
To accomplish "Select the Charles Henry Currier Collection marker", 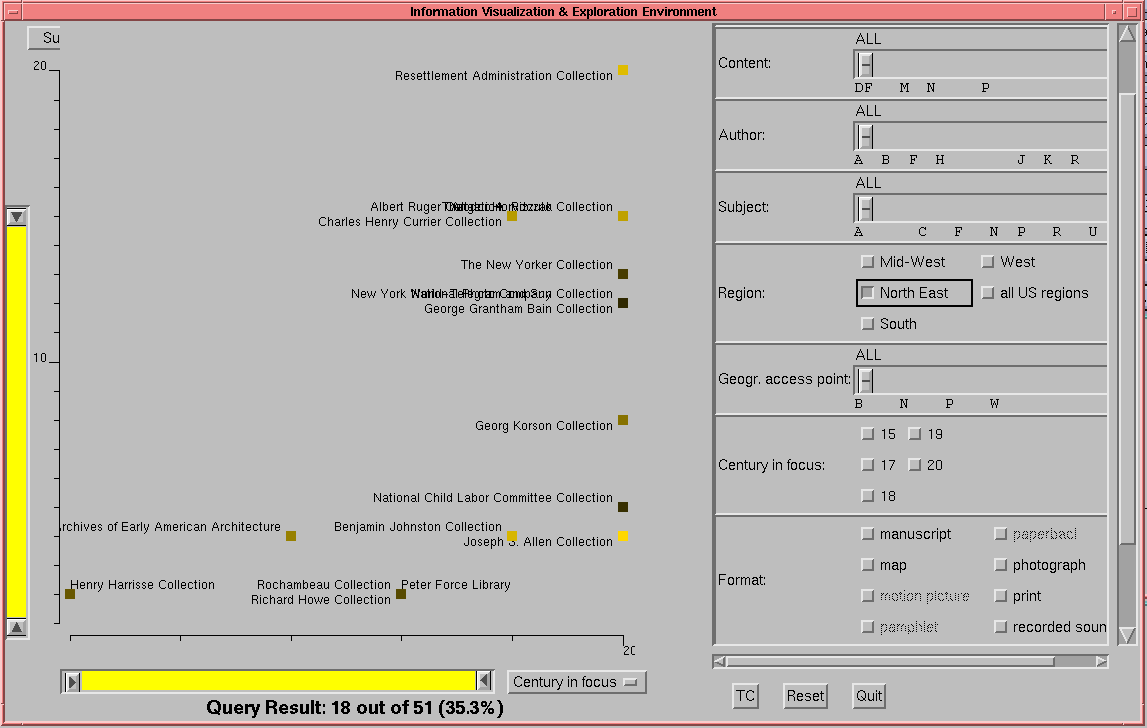I will point(512,216).
